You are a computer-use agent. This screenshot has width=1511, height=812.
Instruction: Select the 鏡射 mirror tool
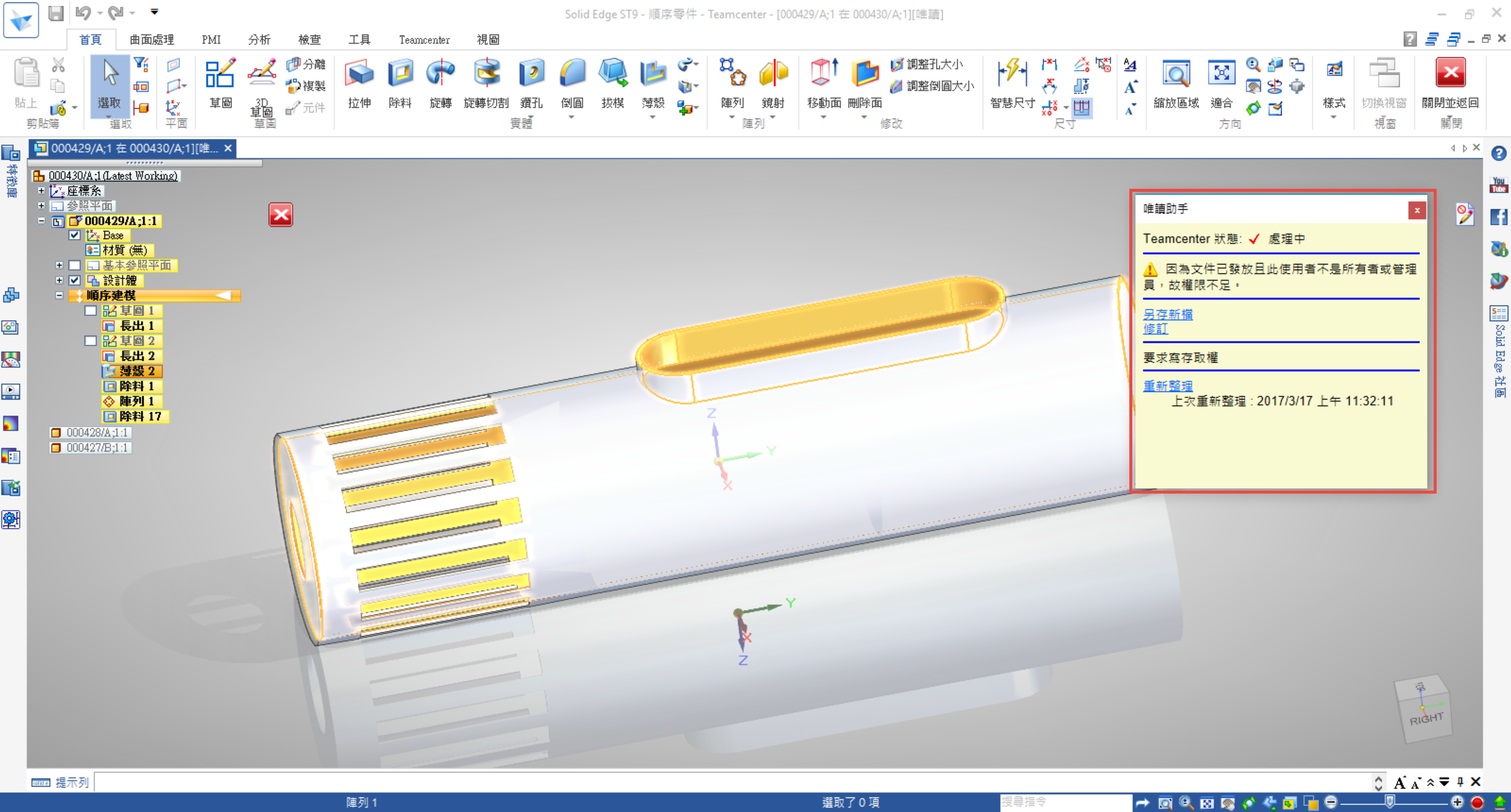pos(773,83)
